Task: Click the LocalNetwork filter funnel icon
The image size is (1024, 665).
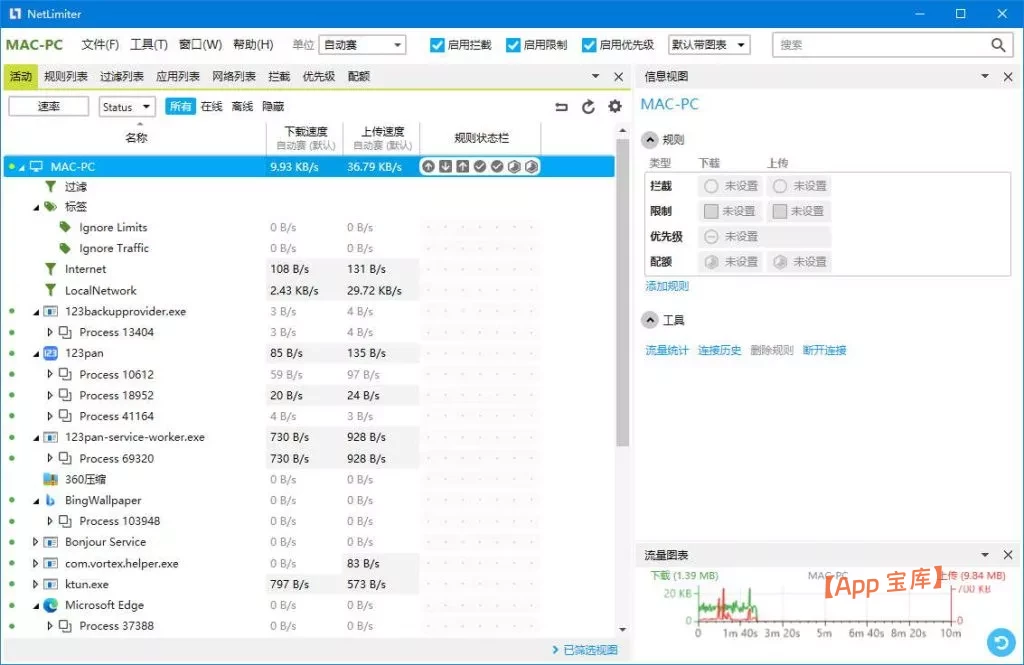Action: tap(50, 290)
